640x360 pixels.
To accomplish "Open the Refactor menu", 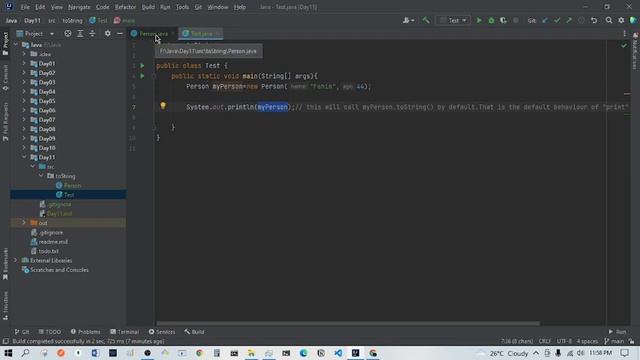I will click(x=125, y=7).
